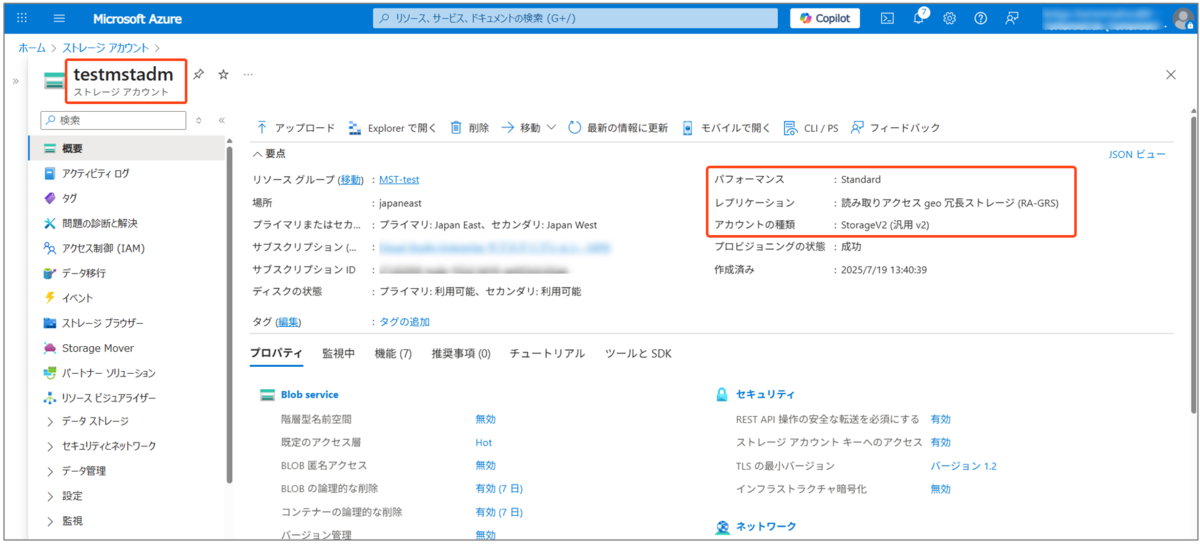This screenshot has height=544, width=1200.
Task: Click バージョン 1.2 TLS link
Action: coord(963,466)
